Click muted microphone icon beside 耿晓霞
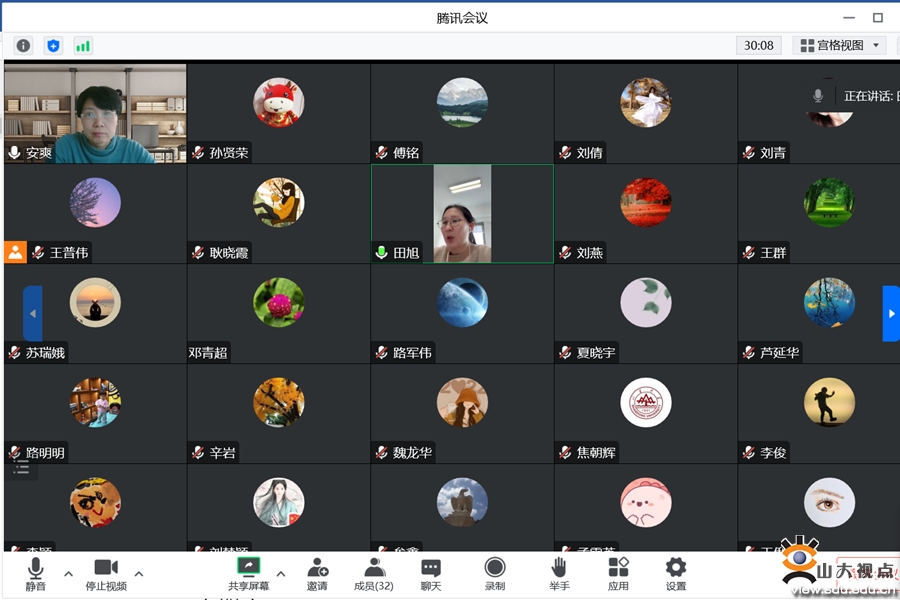The height and width of the screenshot is (600, 900). [198, 252]
